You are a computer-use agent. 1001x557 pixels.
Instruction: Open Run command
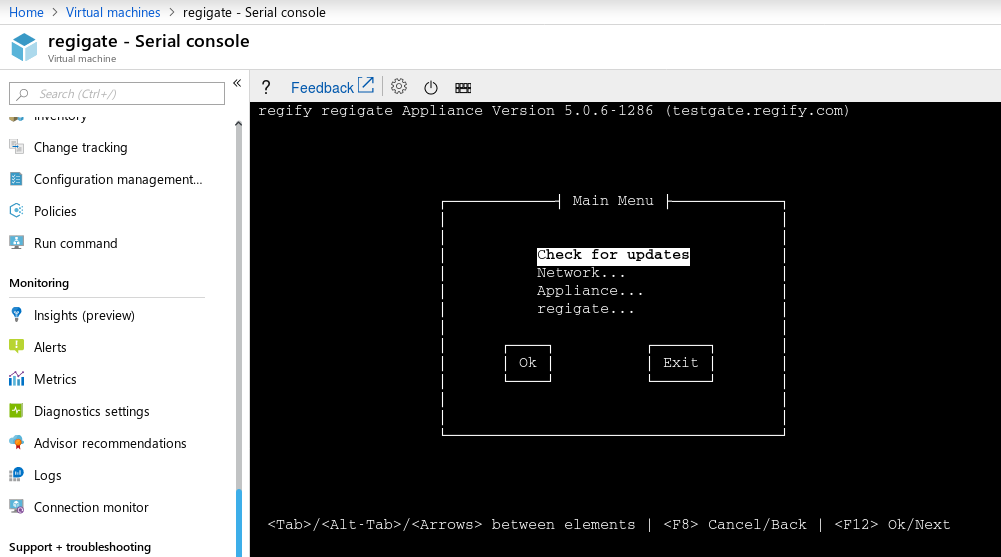tap(75, 243)
